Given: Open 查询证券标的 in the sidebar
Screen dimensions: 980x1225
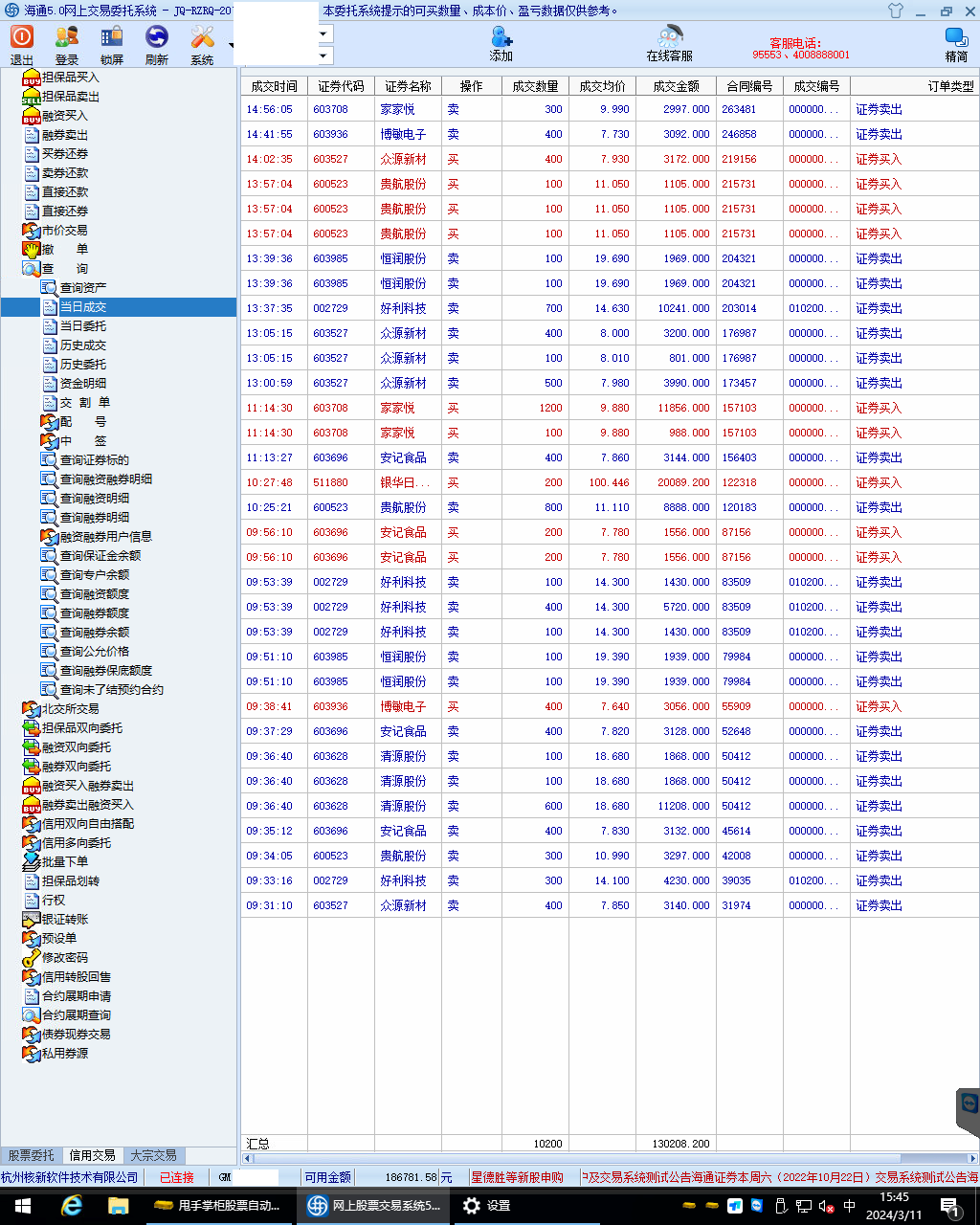Looking at the screenshot, I should tap(94, 459).
